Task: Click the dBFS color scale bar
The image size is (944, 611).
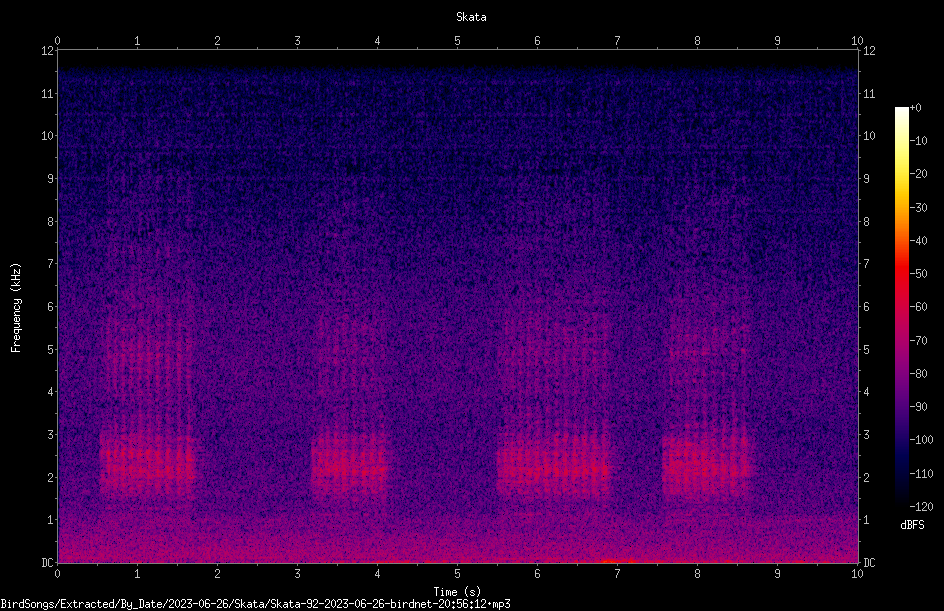Action: point(901,307)
